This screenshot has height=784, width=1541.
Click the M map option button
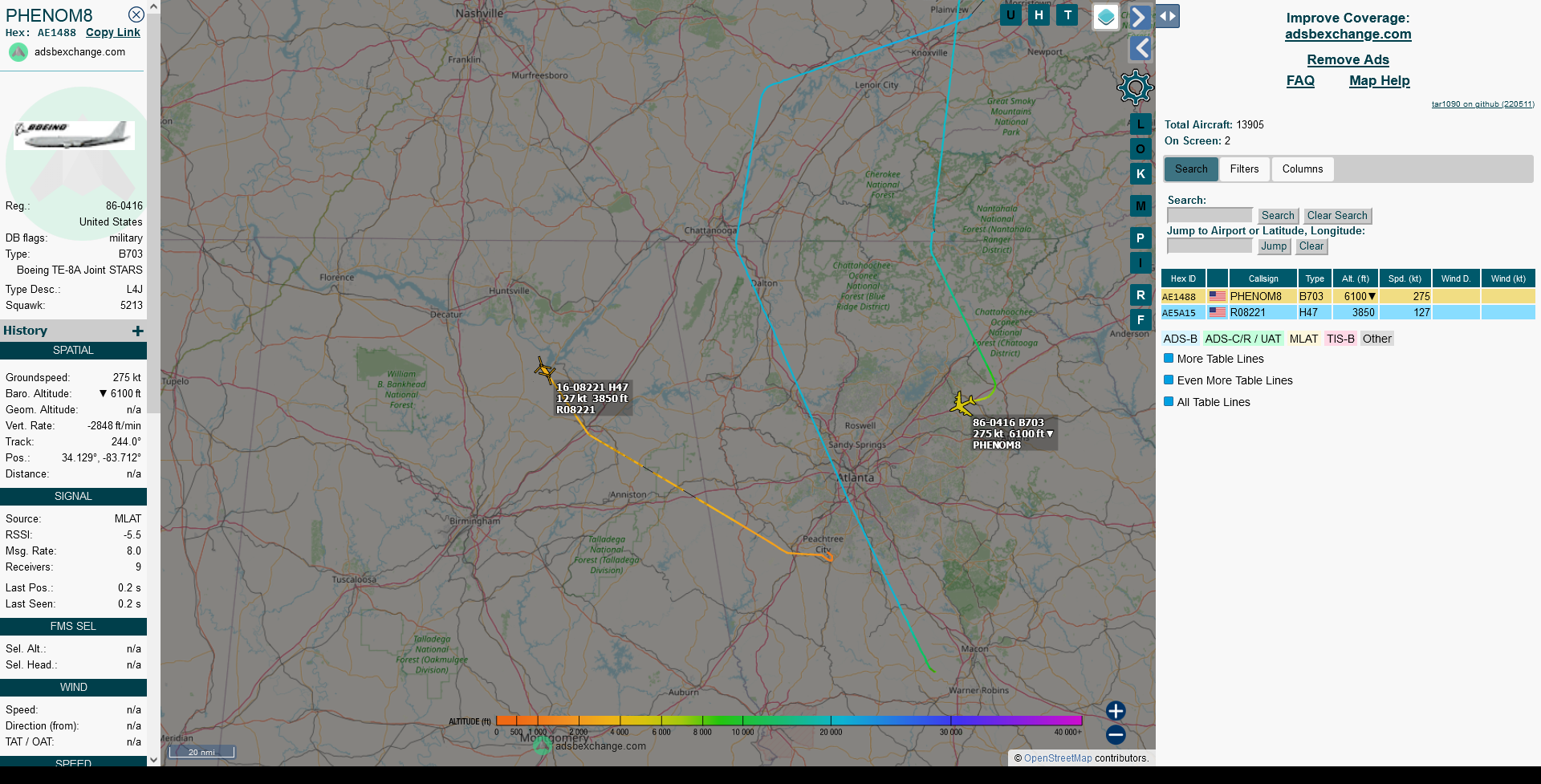[x=1141, y=206]
